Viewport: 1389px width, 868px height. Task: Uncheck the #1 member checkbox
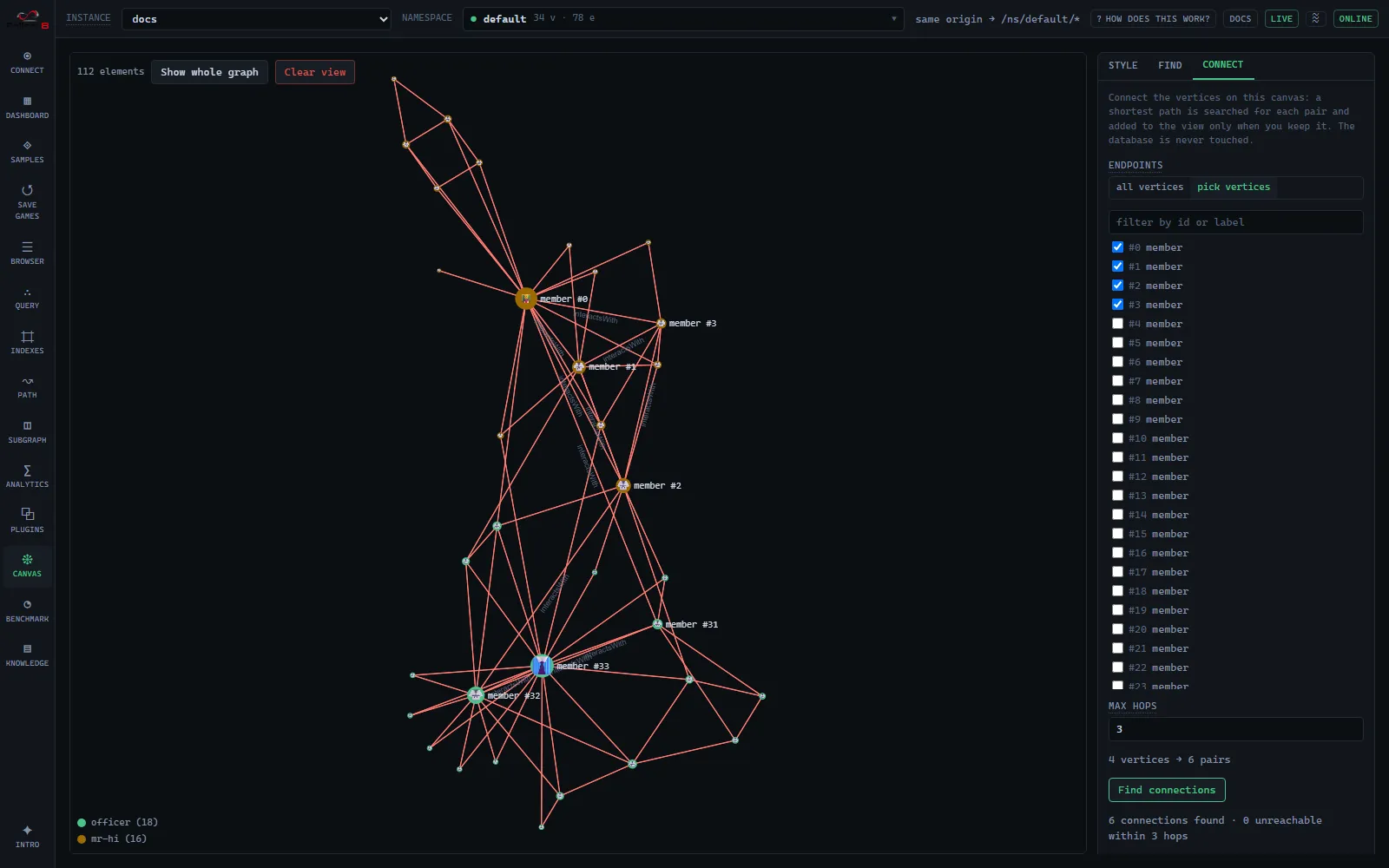click(1117, 266)
